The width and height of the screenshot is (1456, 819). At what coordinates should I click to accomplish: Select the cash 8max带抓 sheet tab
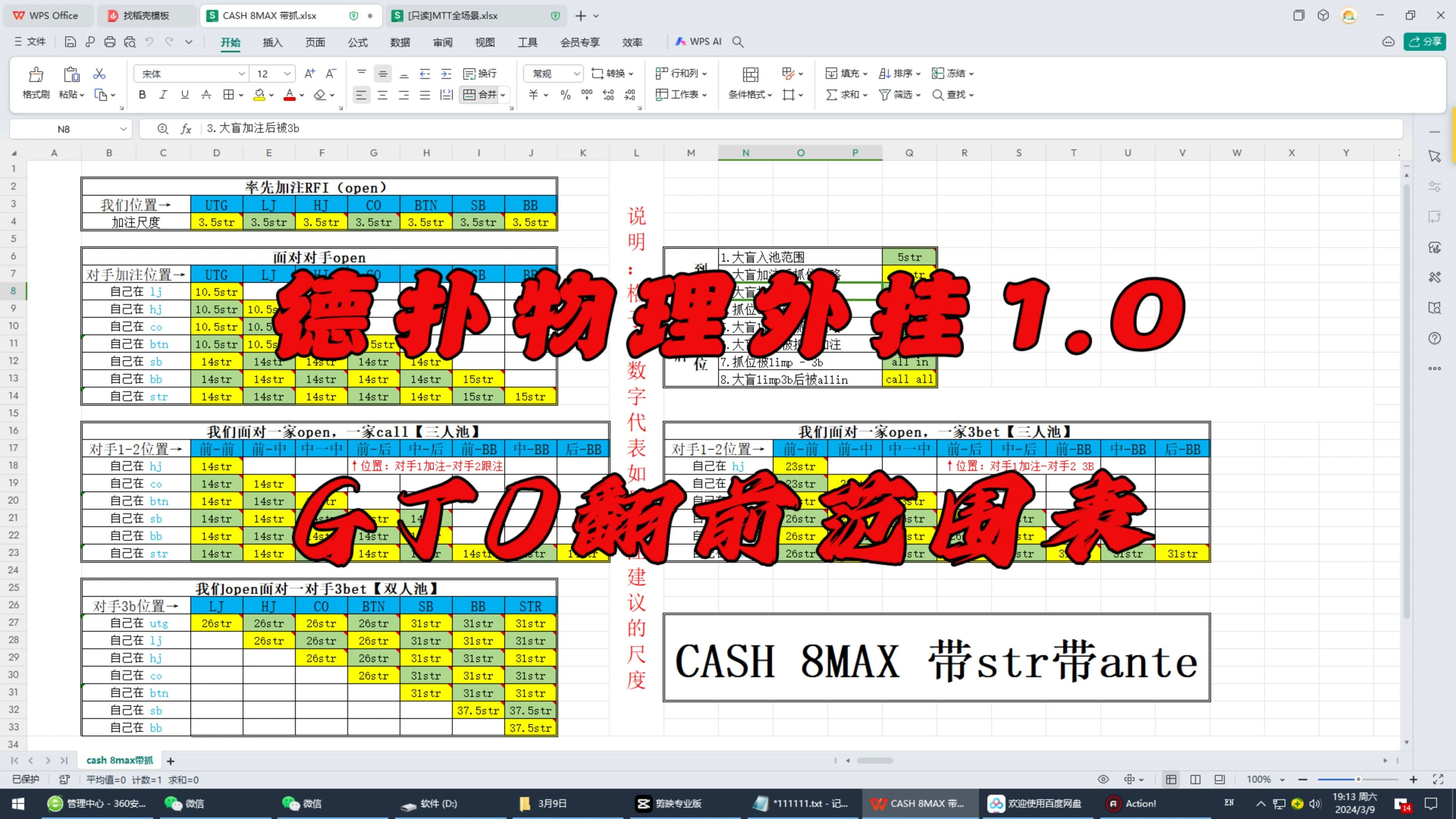coord(119,760)
